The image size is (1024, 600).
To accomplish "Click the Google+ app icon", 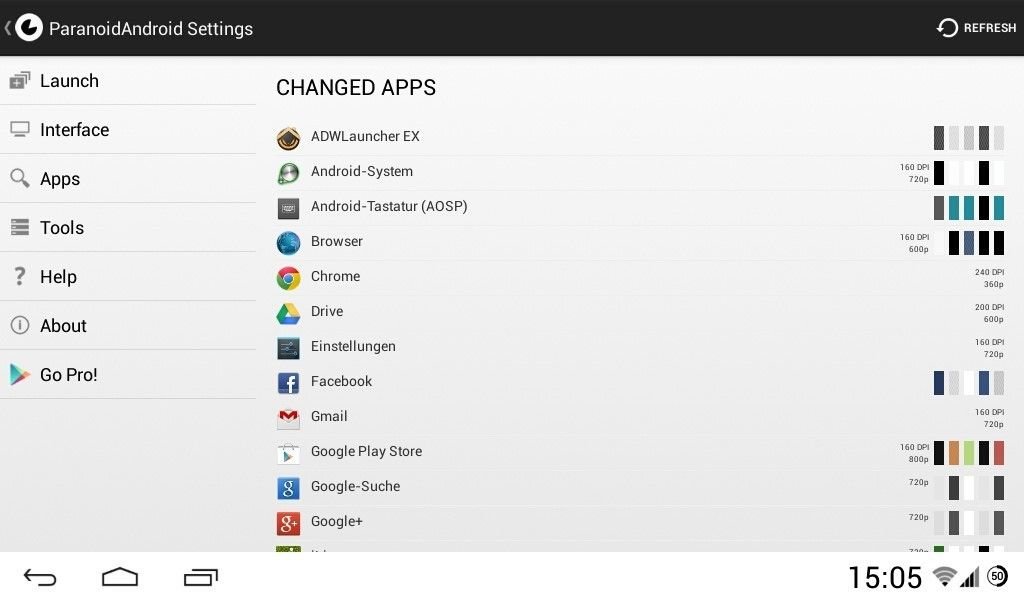I will 288,524.
